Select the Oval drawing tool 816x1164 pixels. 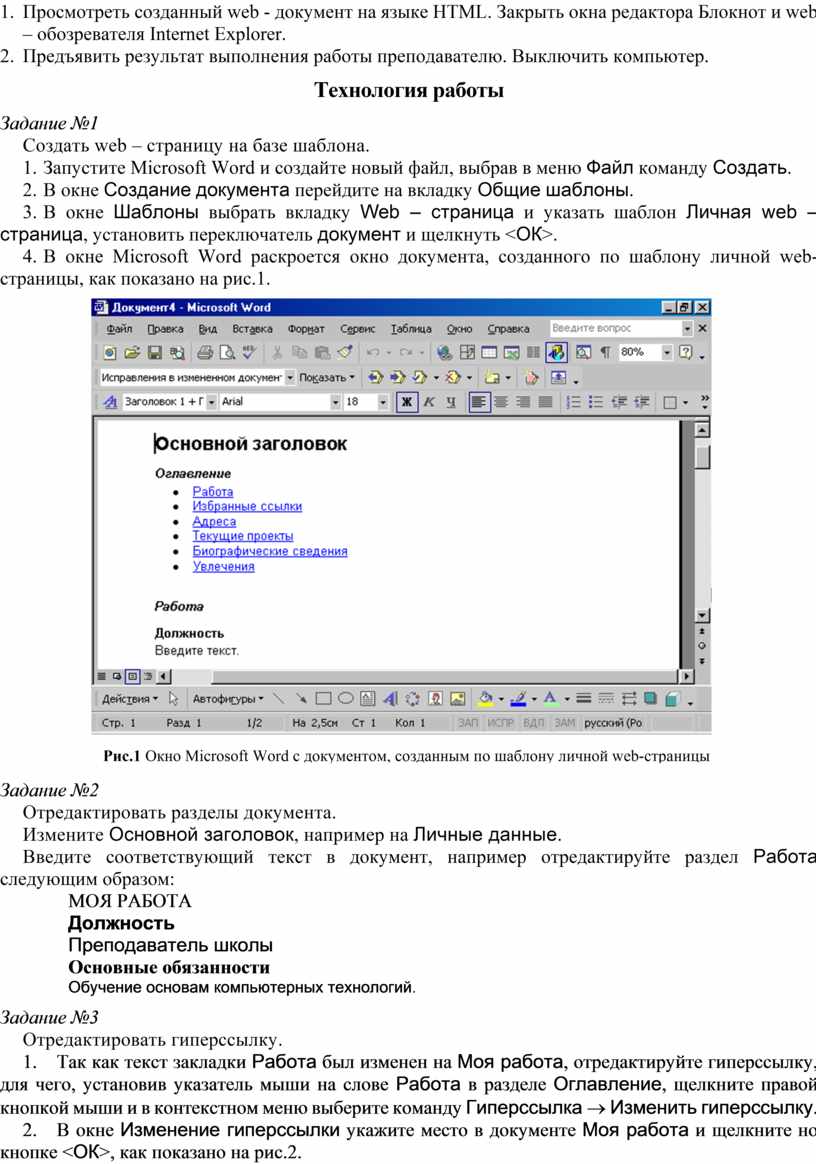[x=345, y=699]
